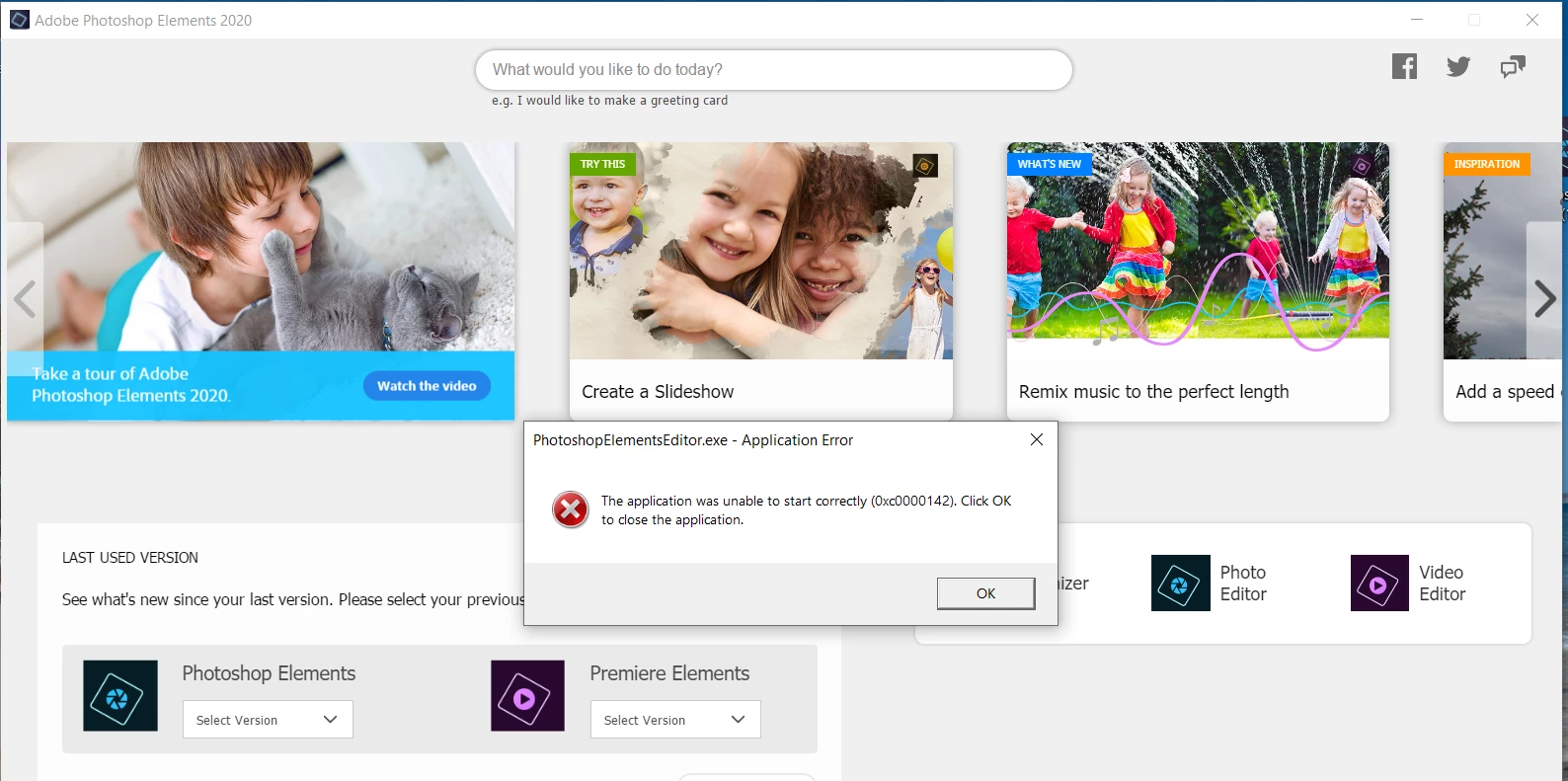Open Premiere Elements Select Version dropdown
Viewport: 1568px width, 781px height.
[675, 720]
